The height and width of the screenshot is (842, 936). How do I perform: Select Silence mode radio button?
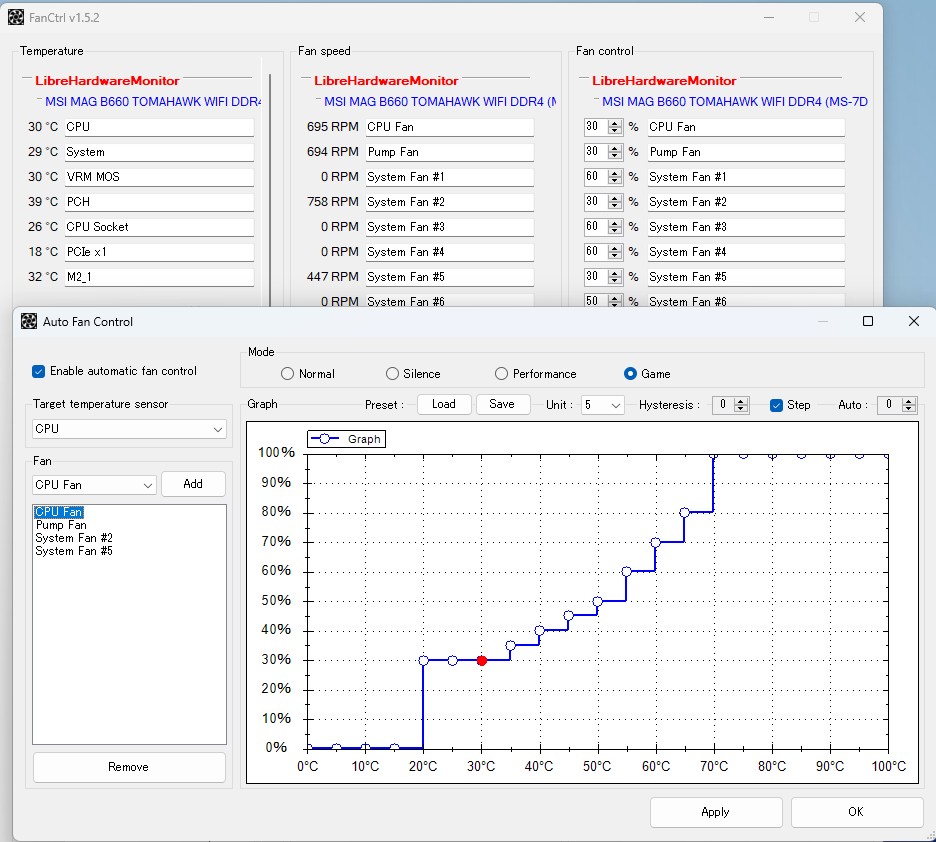point(392,374)
